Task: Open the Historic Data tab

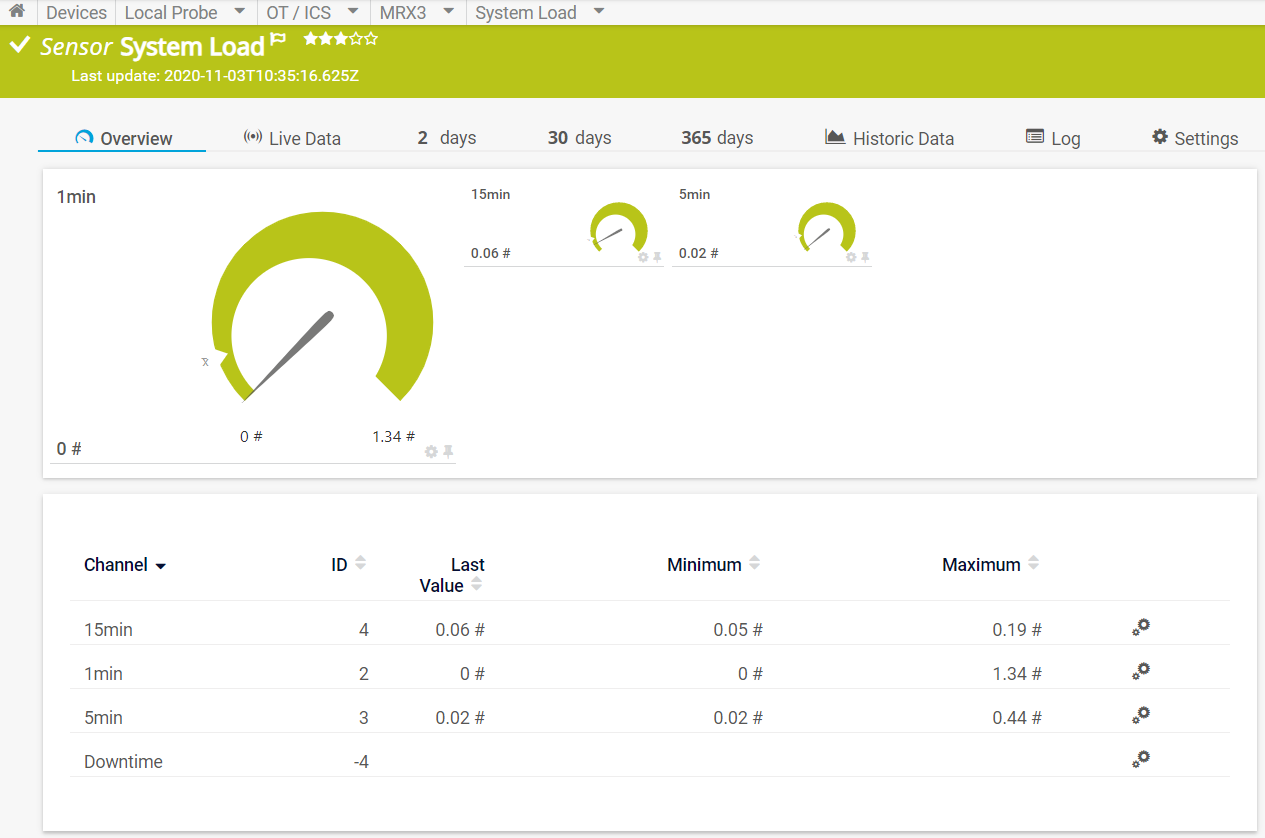Action: tap(889, 138)
